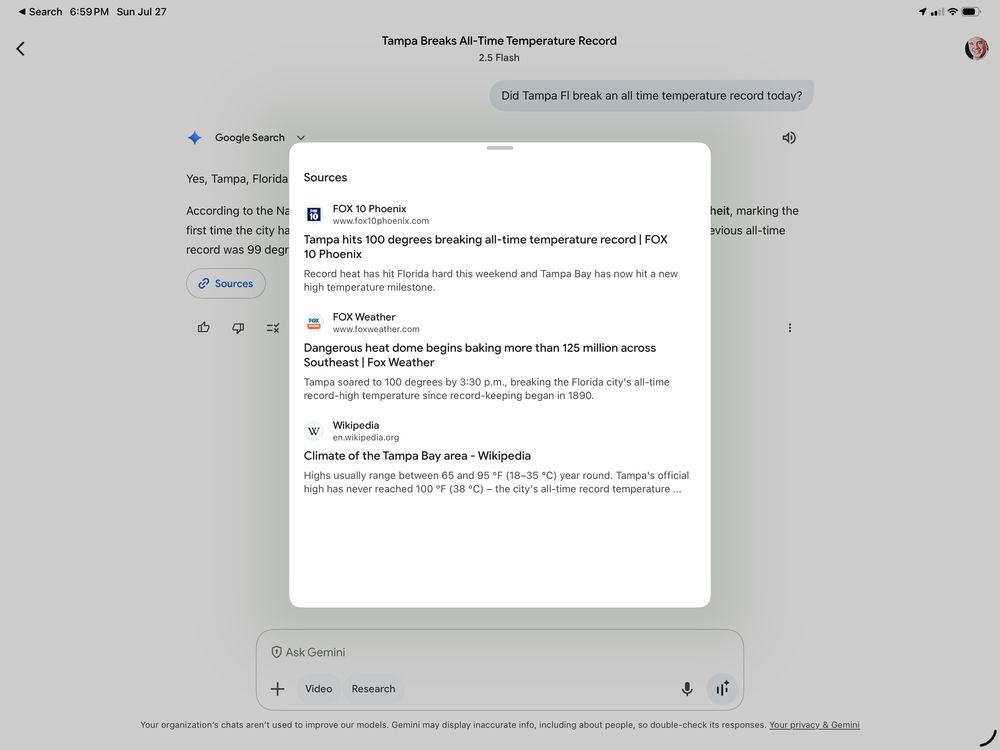The height and width of the screenshot is (750, 1000).
Task: Click the www.foxweather.com URL text
Action: point(376,329)
